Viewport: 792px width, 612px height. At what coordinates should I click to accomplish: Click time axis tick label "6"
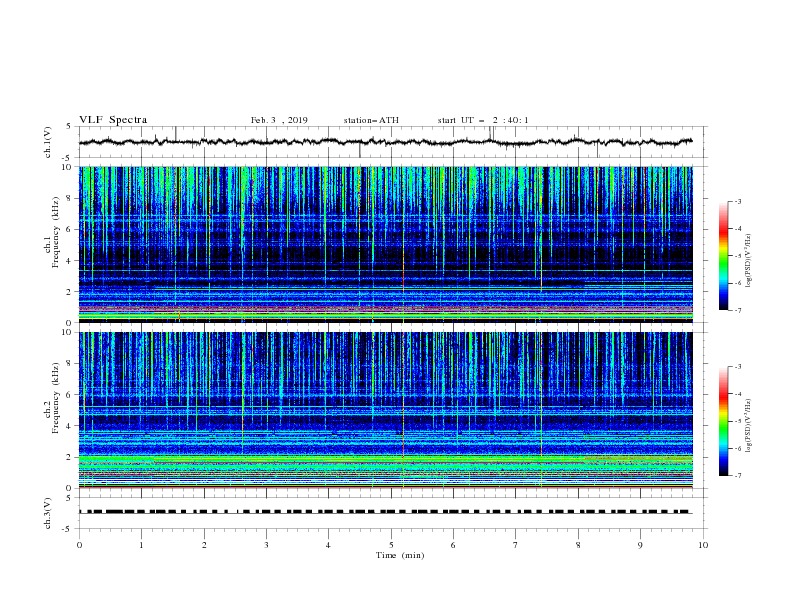[x=453, y=545]
